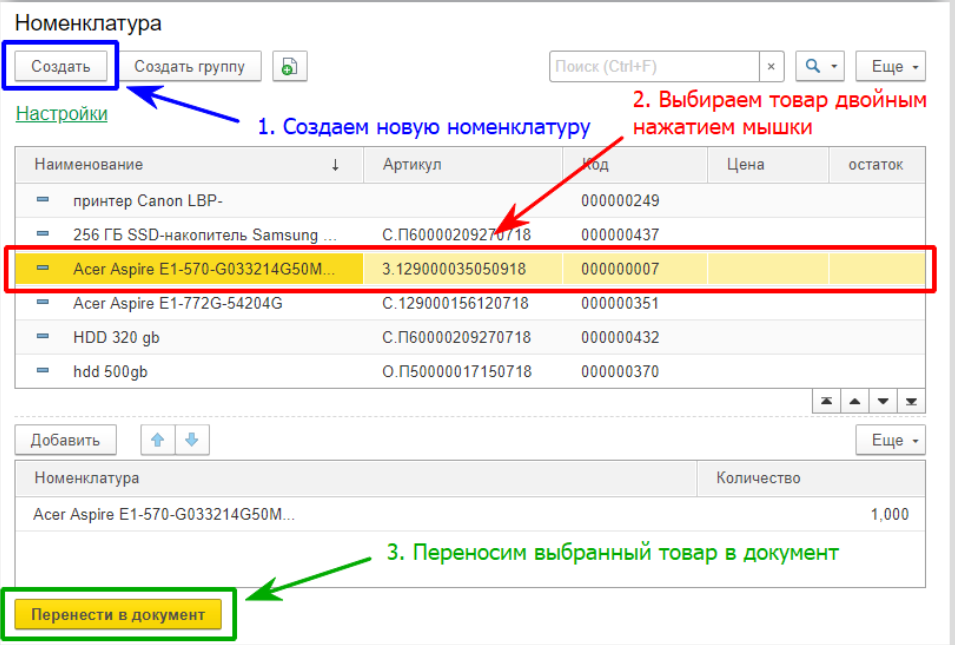Click the остаток column header

click(x=877, y=164)
